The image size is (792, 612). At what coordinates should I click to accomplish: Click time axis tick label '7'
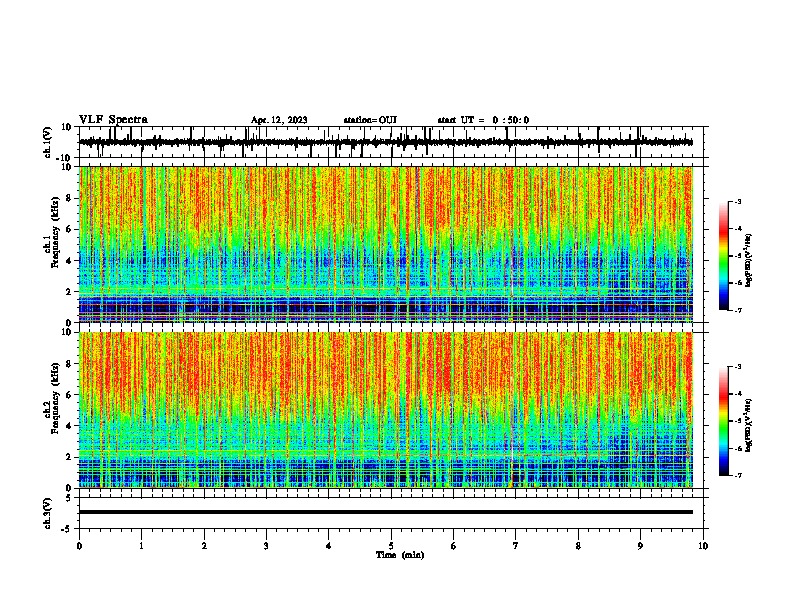516,545
